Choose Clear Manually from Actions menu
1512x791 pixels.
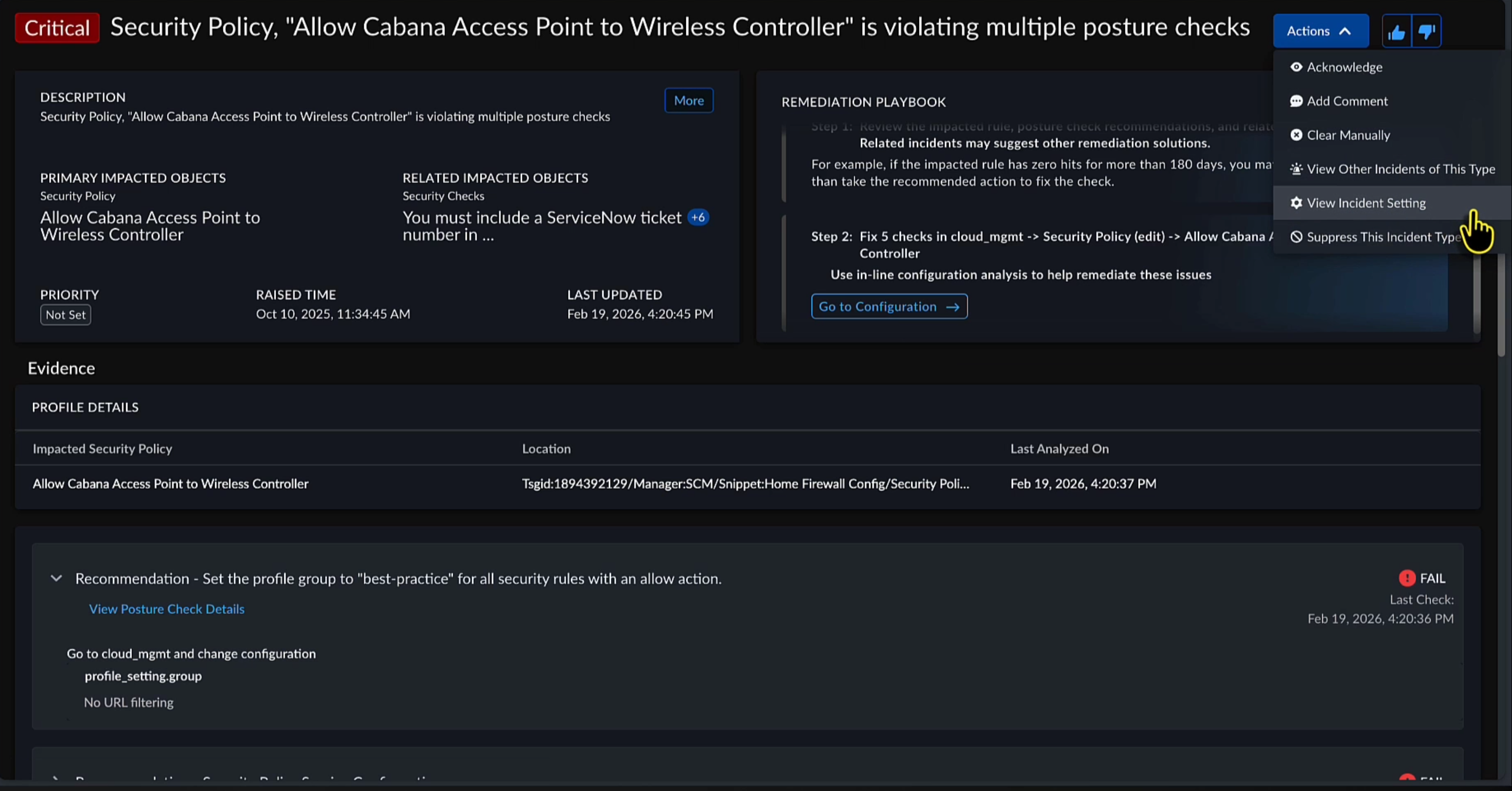1347,135
